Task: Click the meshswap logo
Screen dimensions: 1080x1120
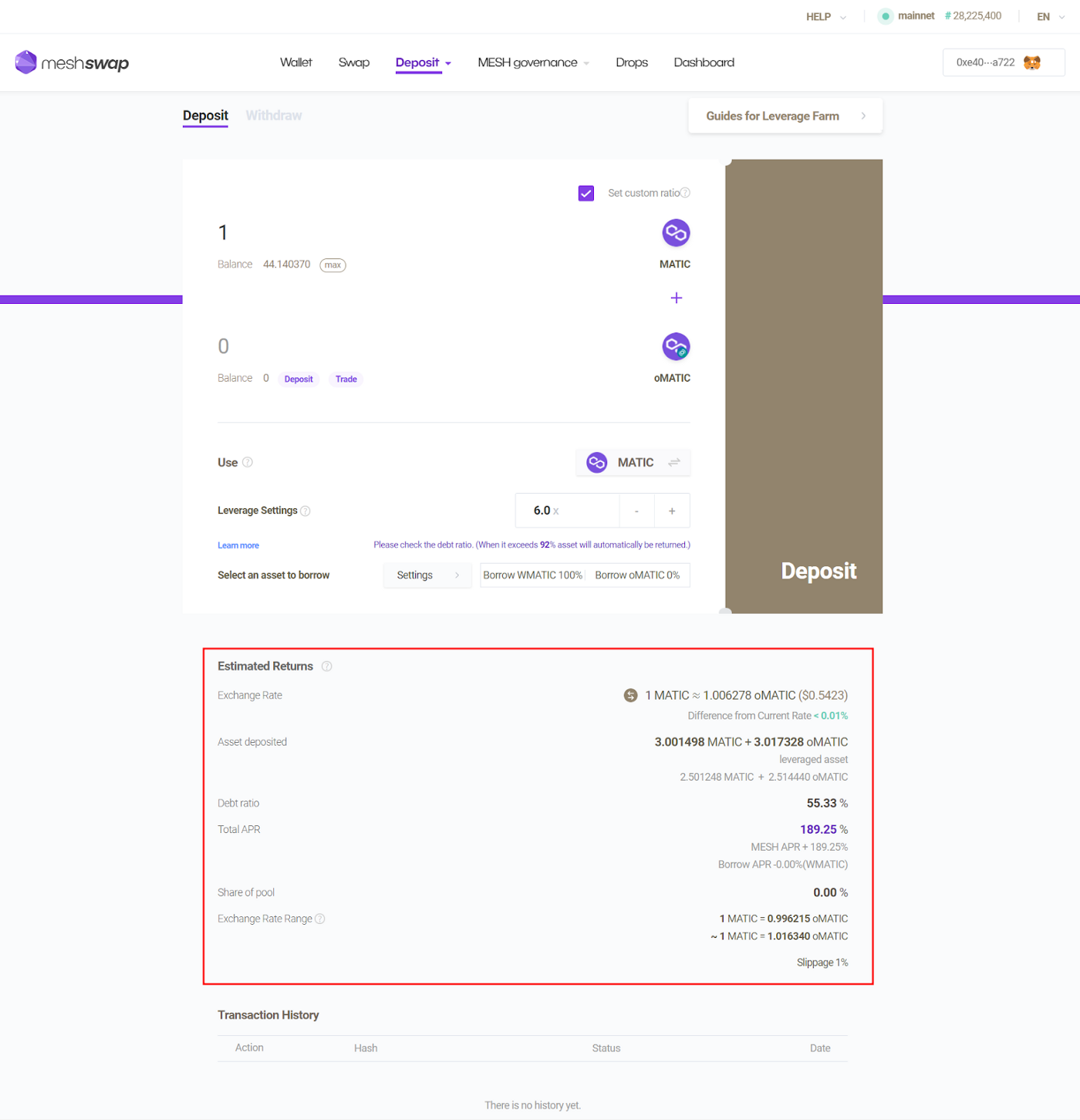Action: (x=72, y=62)
